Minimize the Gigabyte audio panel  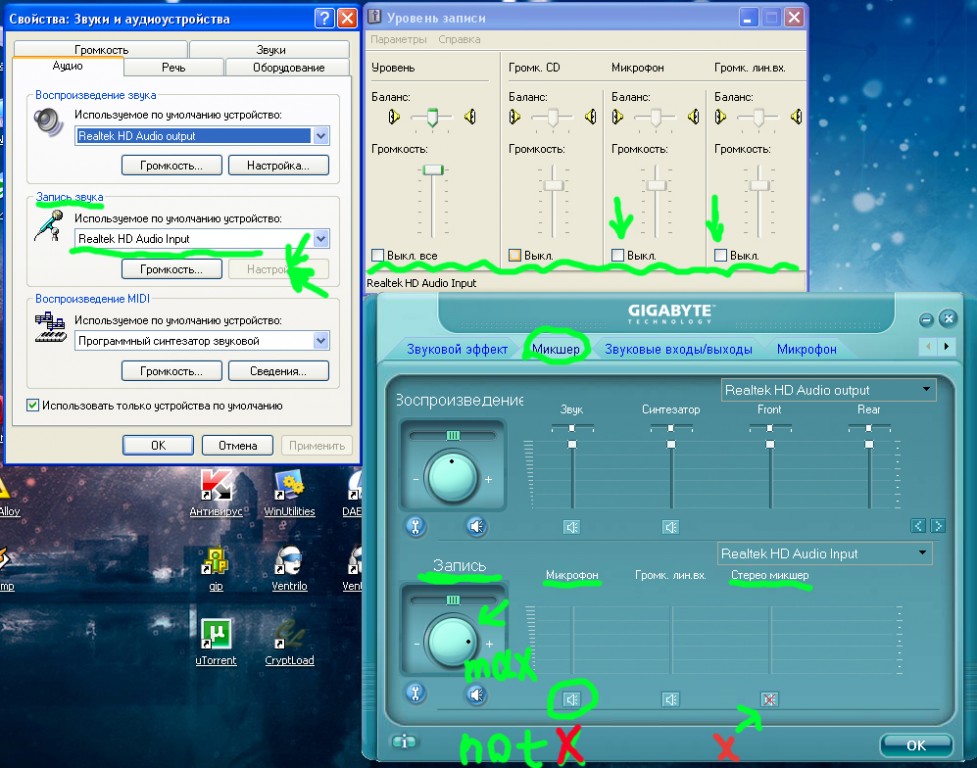point(927,320)
